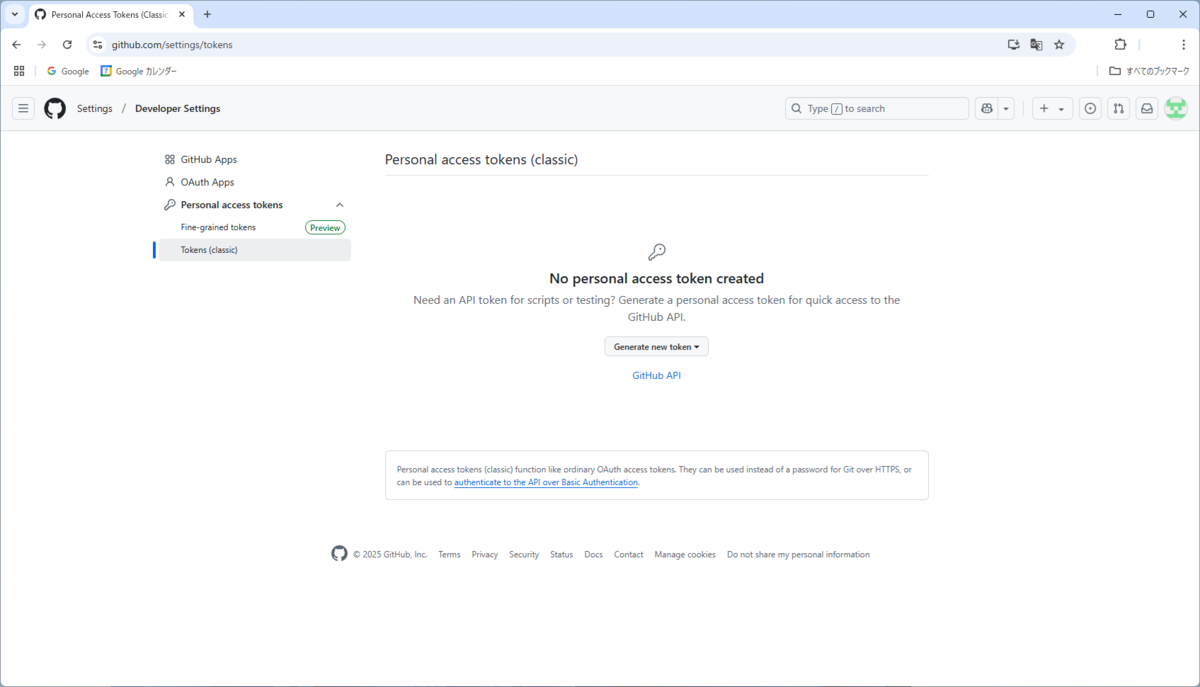Open Docs footer link

593,554
